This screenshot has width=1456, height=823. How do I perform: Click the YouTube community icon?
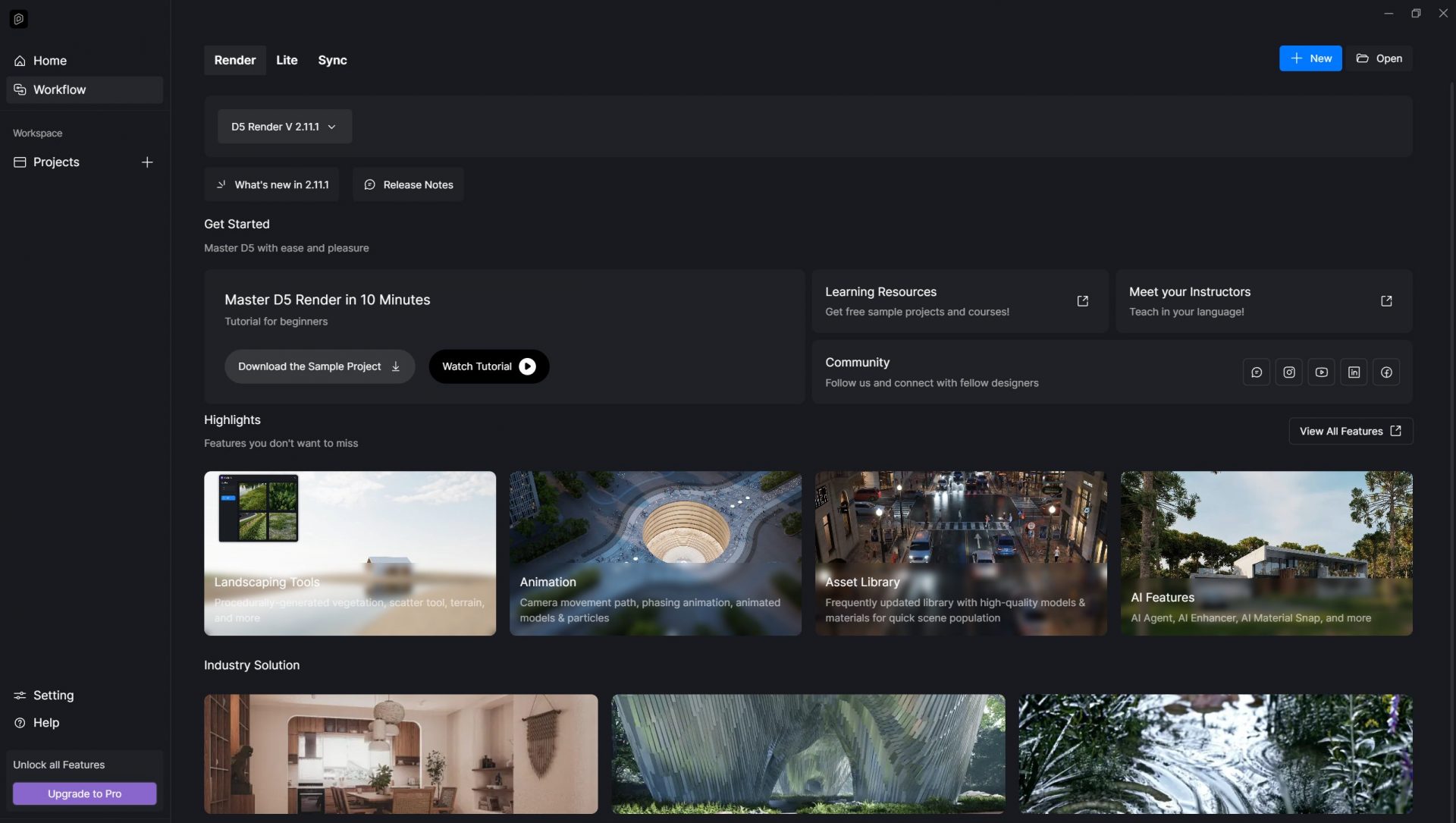[1321, 372]
